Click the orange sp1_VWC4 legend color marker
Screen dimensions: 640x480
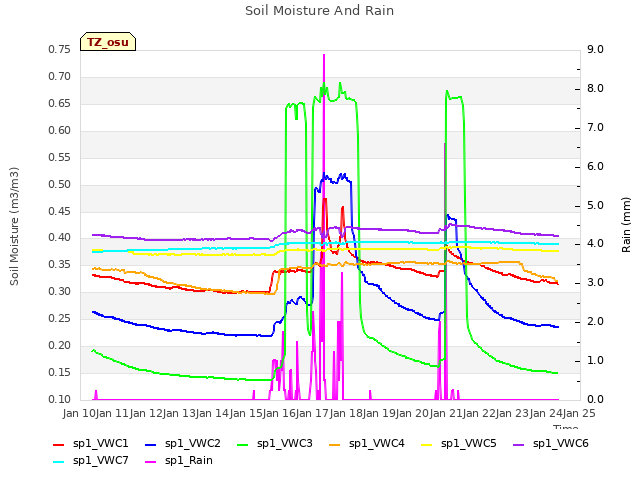click(335, 444)
